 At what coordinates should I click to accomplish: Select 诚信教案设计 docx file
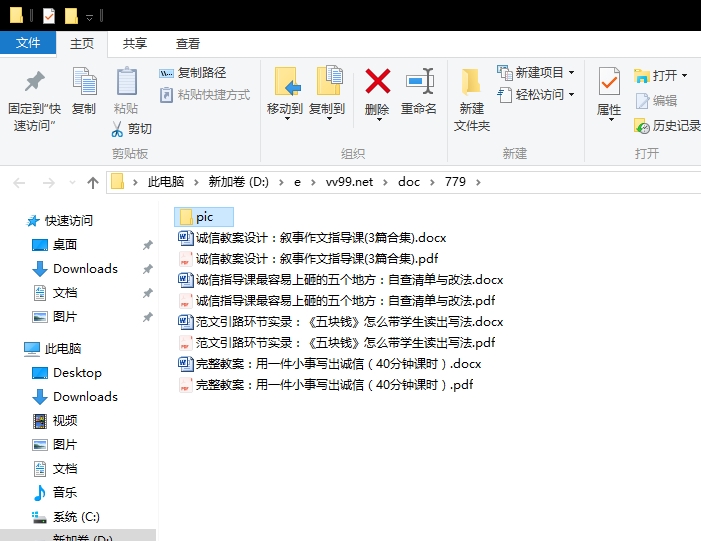point(312,238)
